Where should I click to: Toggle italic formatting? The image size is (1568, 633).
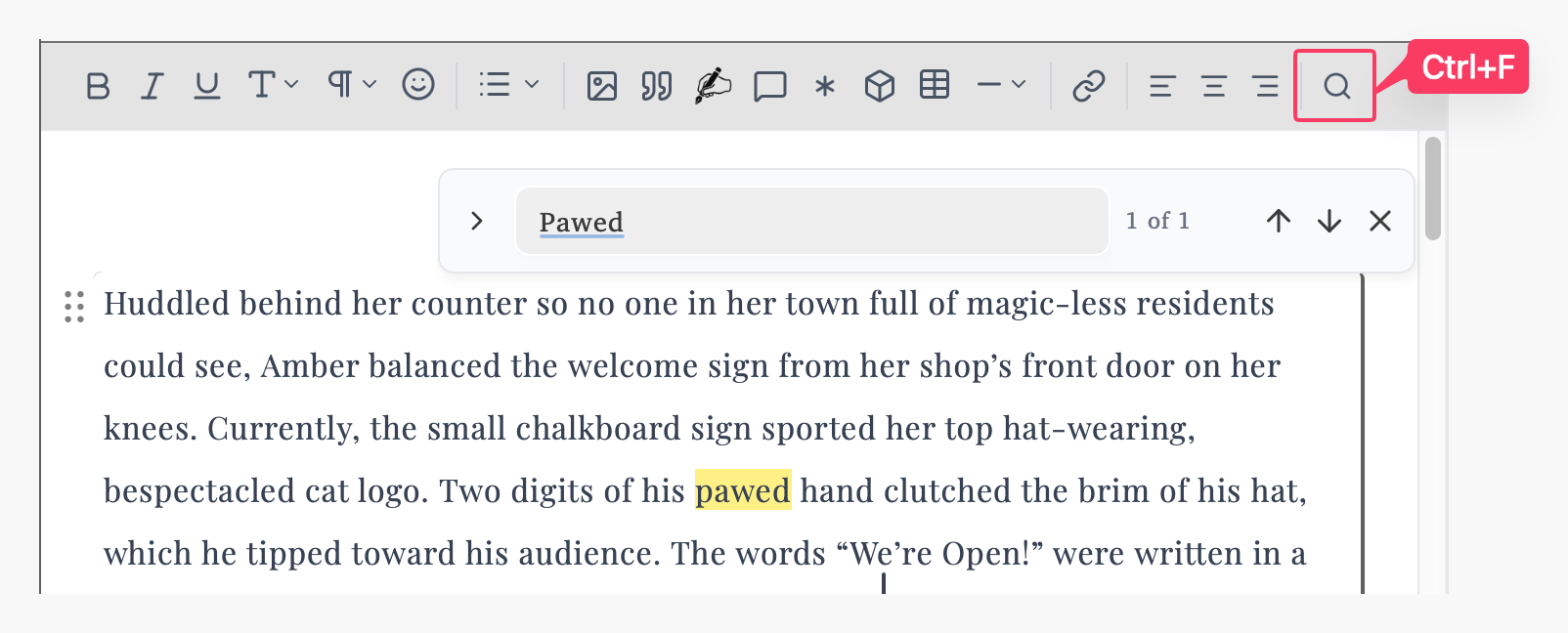pyautogui.click(x=152, y=86)
